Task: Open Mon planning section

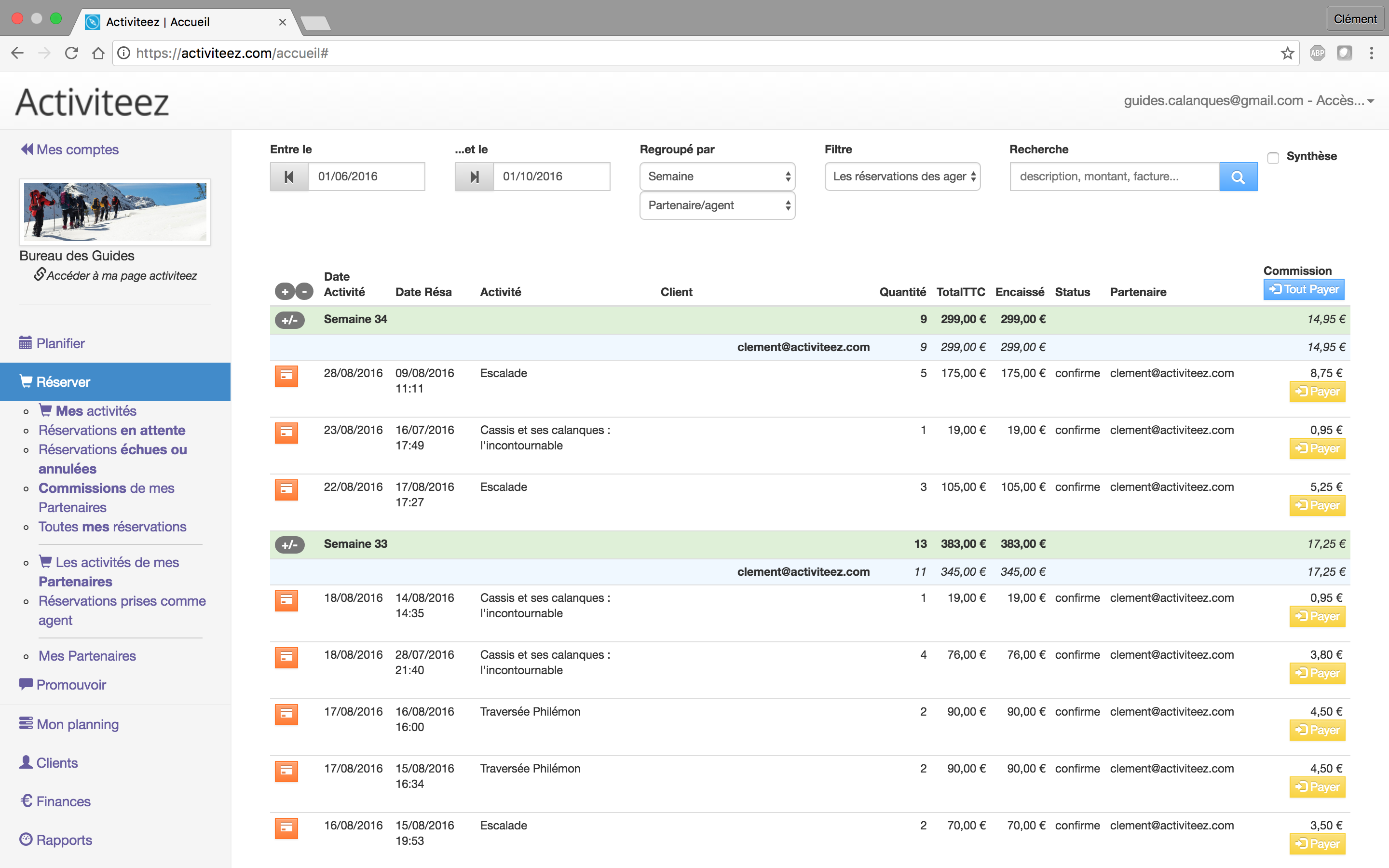Action: 69,724
